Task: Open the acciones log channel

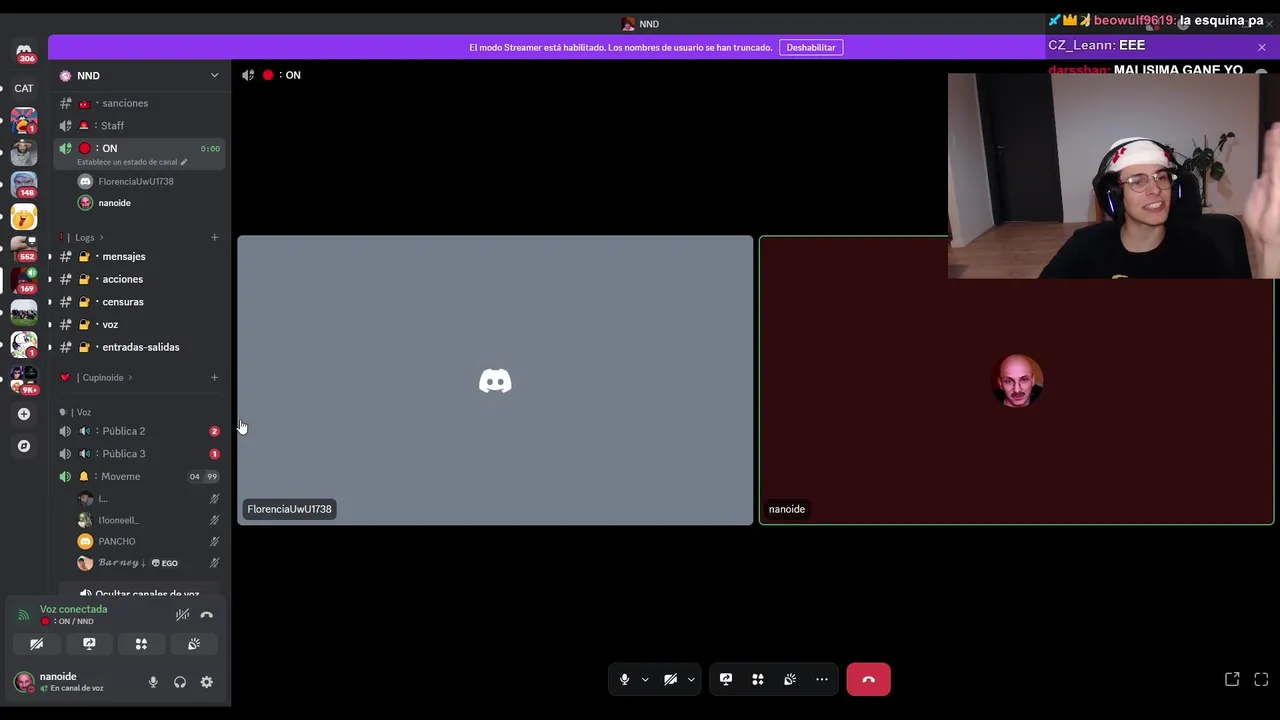Action: coord(138,279)
